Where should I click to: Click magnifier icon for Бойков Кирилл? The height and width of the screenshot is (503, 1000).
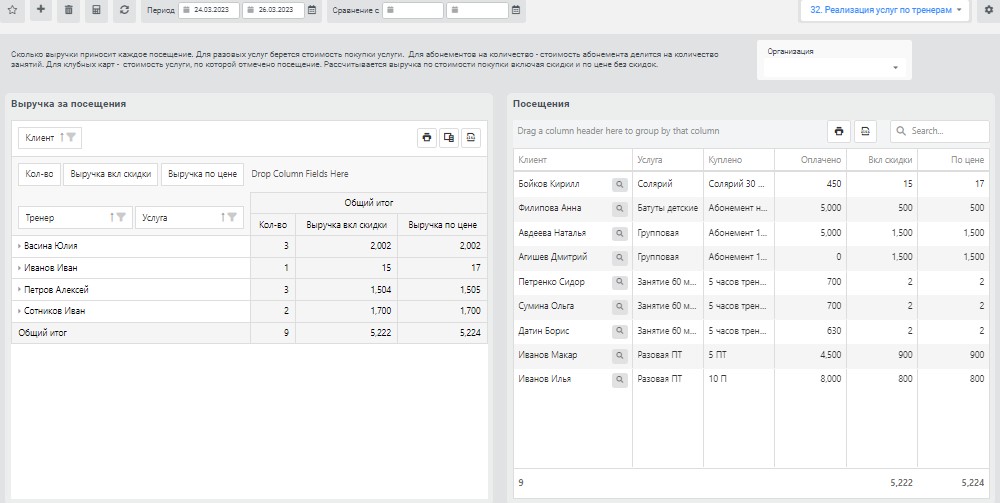point(619,184)
